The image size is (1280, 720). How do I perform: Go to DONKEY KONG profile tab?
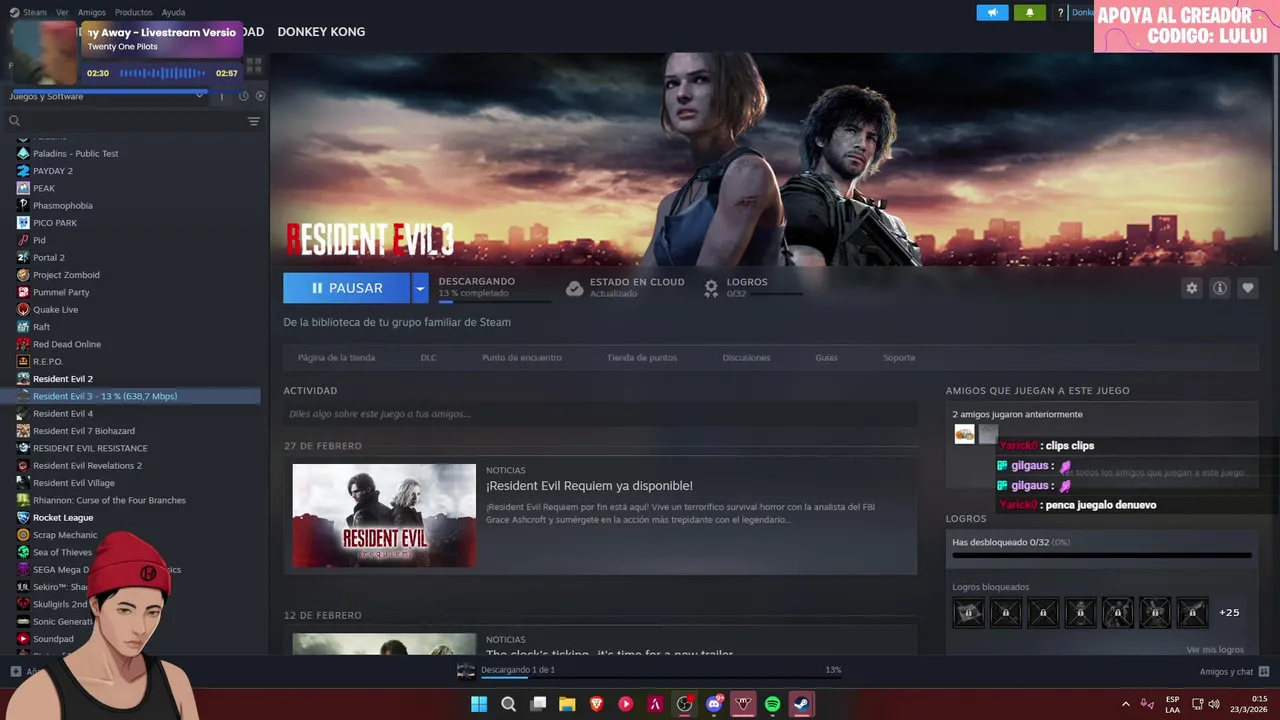(x=321, y=32)
